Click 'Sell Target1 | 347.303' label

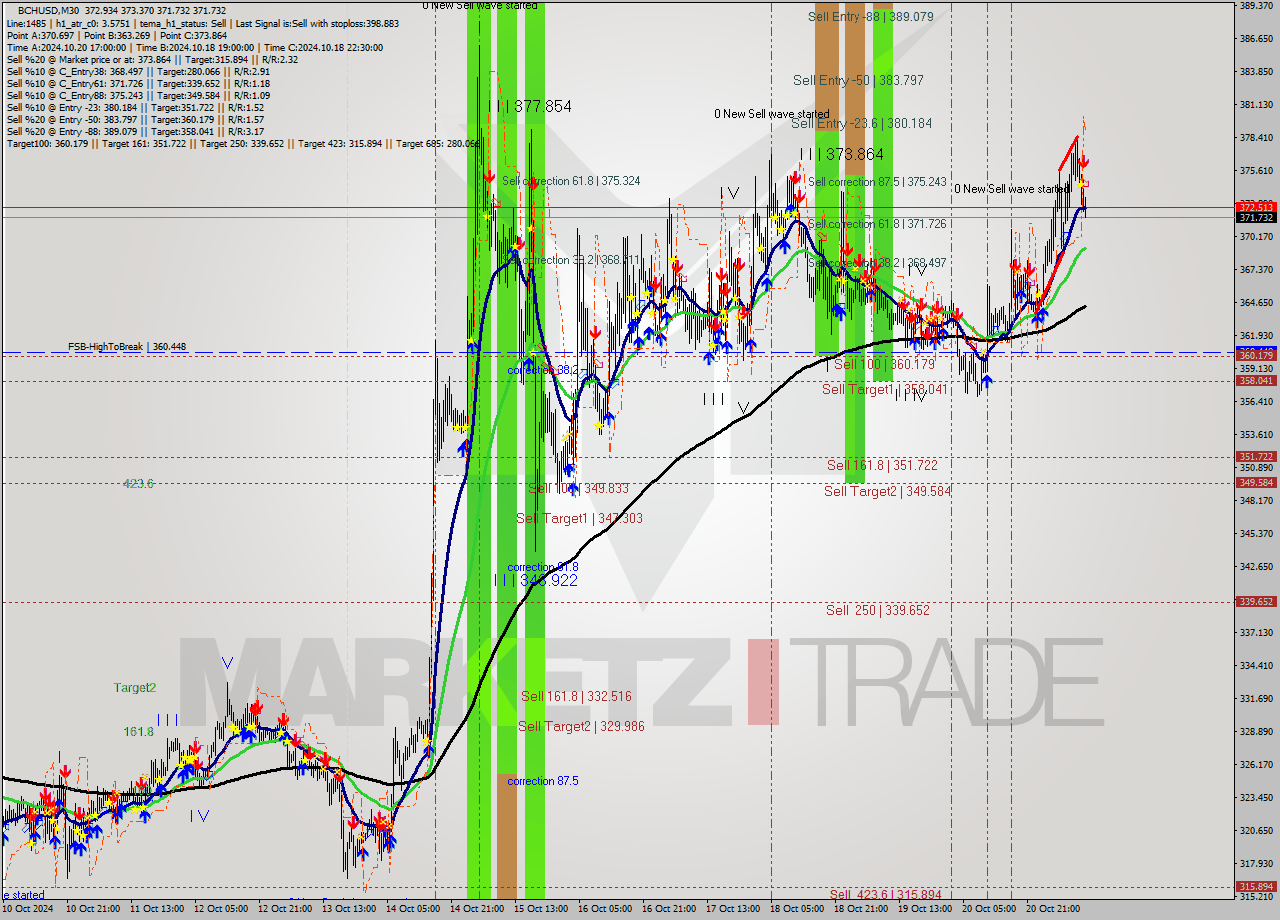pyautogui.click(x=579, y=519)
